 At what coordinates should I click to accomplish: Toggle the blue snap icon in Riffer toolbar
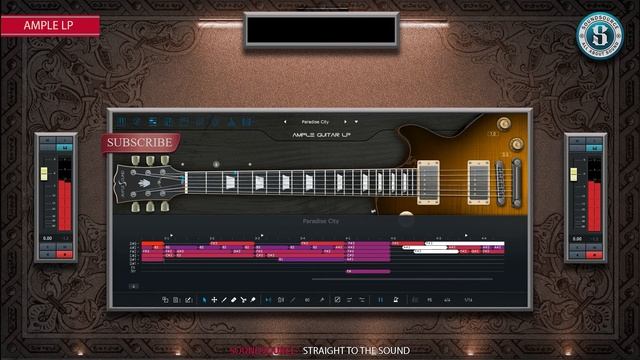(268, 300)
